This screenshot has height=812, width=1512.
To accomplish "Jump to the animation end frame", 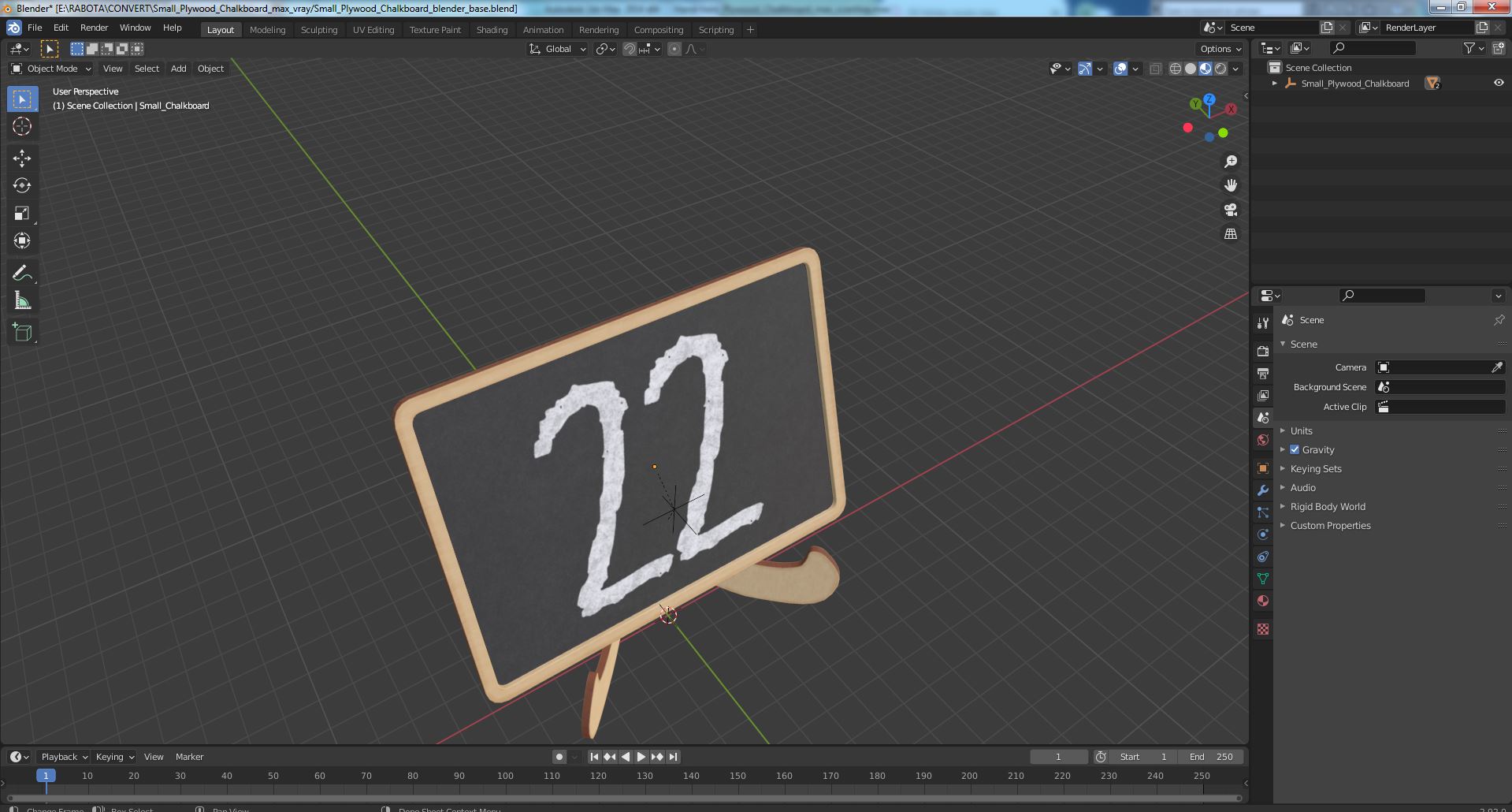I will point(673,757).
